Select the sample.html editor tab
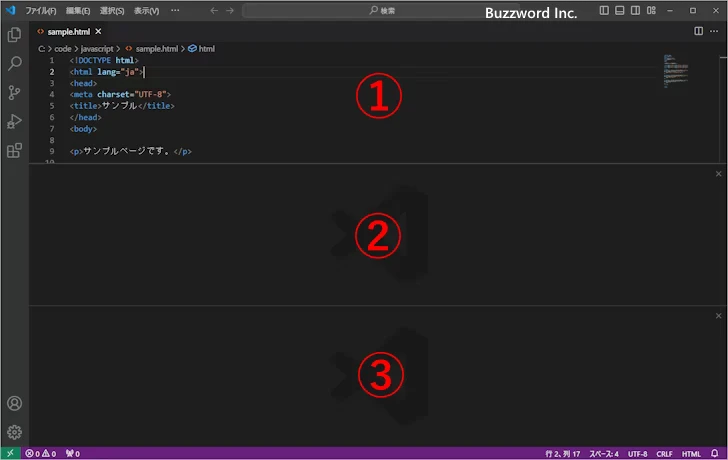728x460 pixels. pyautogui.click(x=68, y=31)
